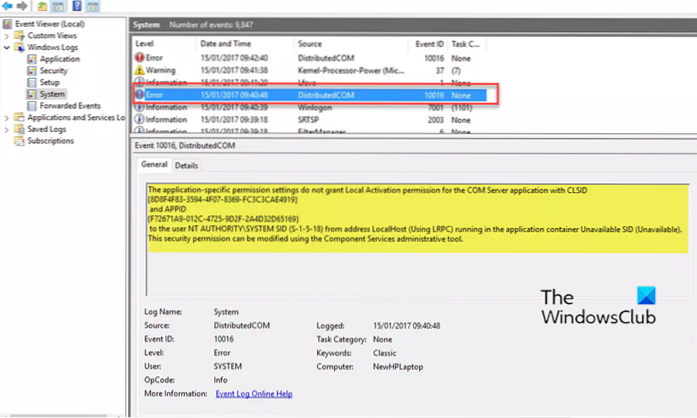Switch to the Details tab
This screenshot has width=697, height=418.
tap(187, 165)
